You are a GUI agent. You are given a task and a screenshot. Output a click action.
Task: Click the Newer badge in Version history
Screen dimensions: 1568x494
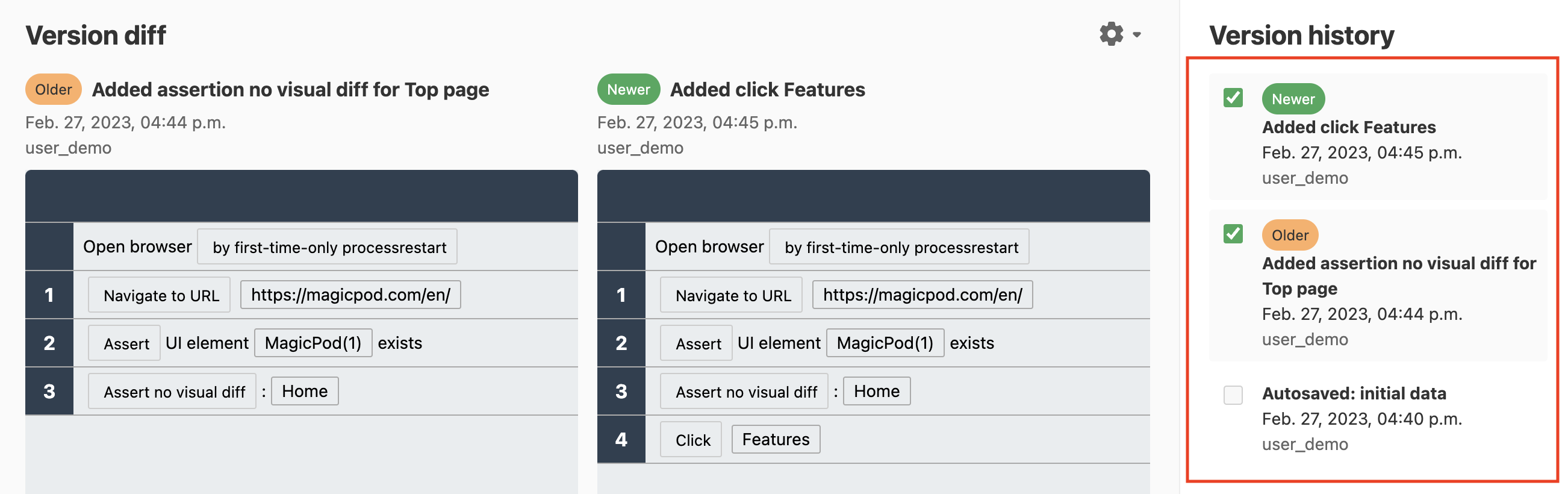pos(1293,99)
